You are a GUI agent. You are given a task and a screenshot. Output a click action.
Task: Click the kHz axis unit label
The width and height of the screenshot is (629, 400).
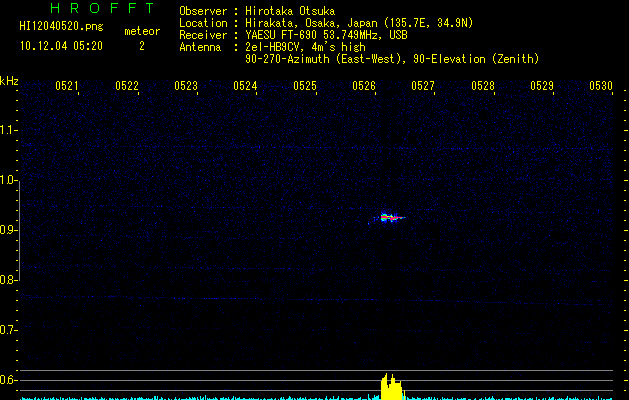click(x=9, y=81)
